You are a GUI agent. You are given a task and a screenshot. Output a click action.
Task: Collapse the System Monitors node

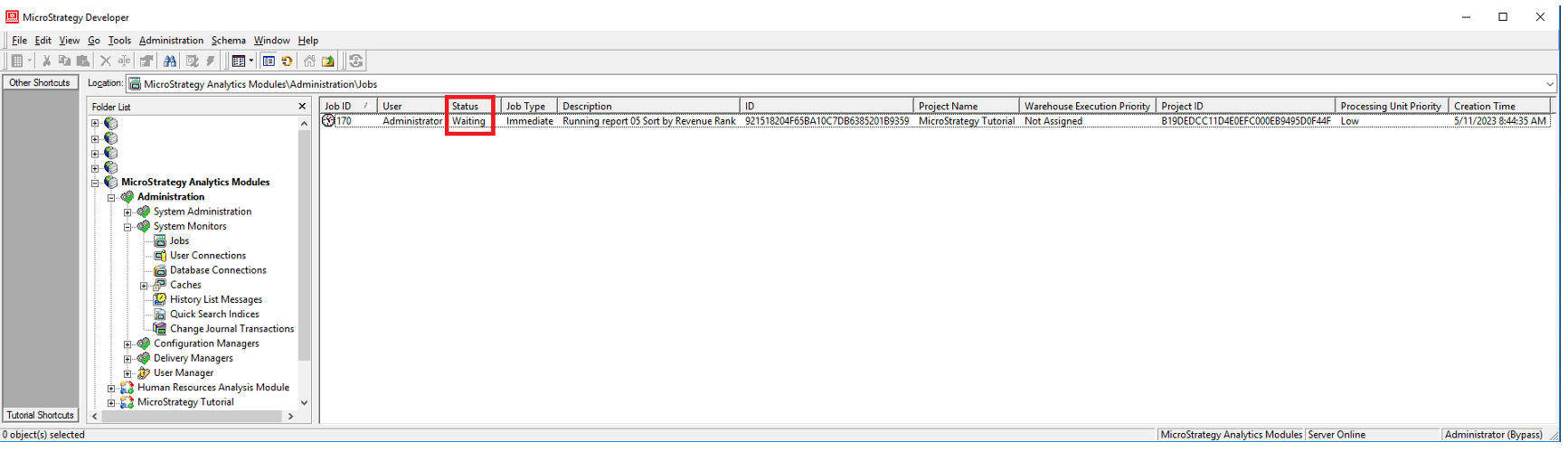click(128, 227)
